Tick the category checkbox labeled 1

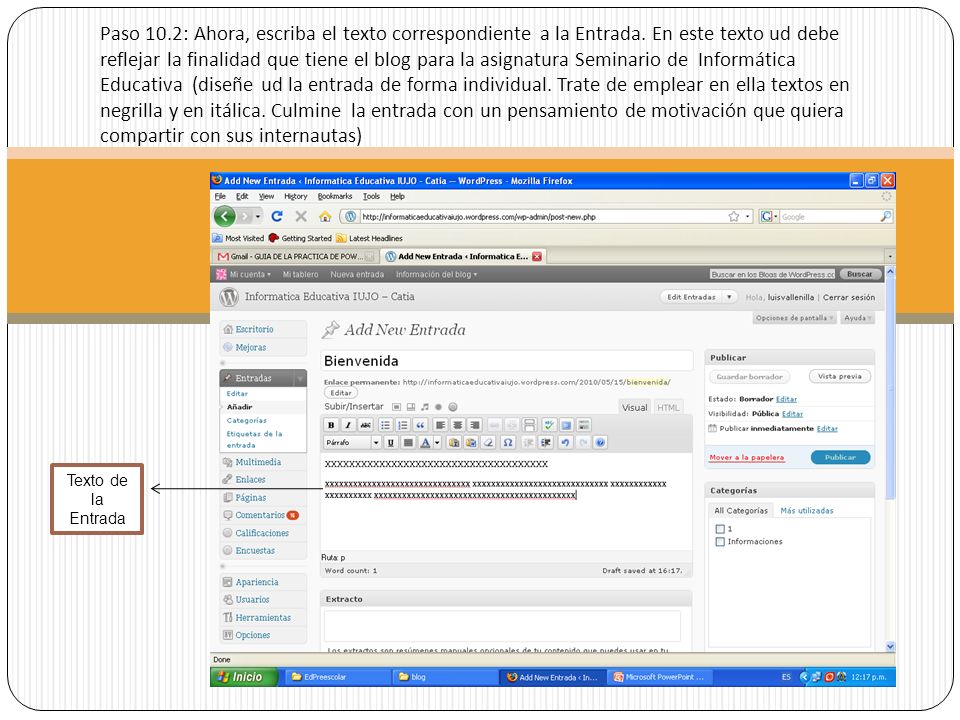tap(720, 529)
